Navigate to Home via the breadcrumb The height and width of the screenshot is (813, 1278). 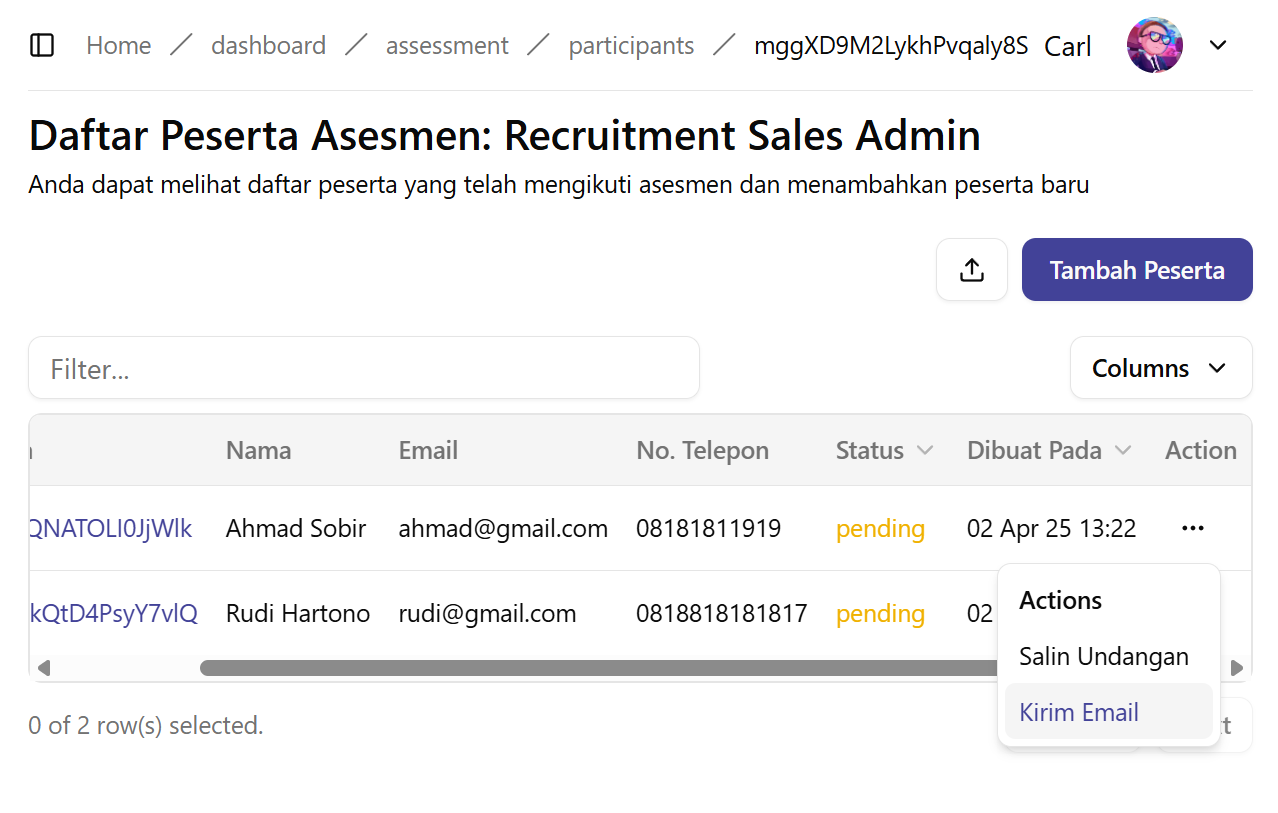[x=118, y=45]
